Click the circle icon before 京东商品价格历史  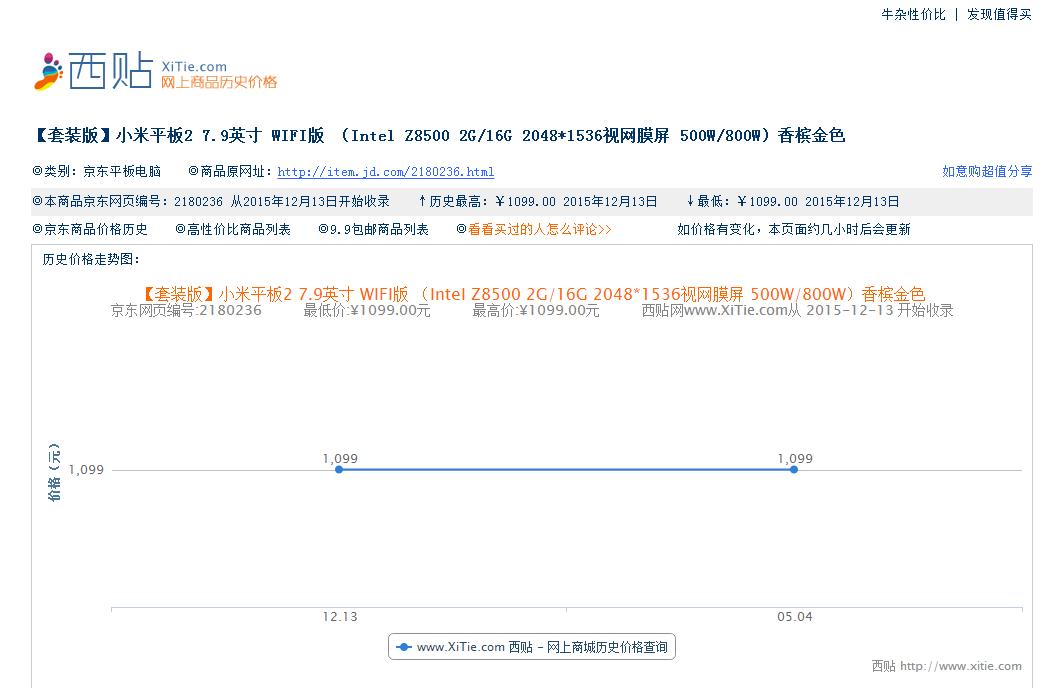pos(35,228)
